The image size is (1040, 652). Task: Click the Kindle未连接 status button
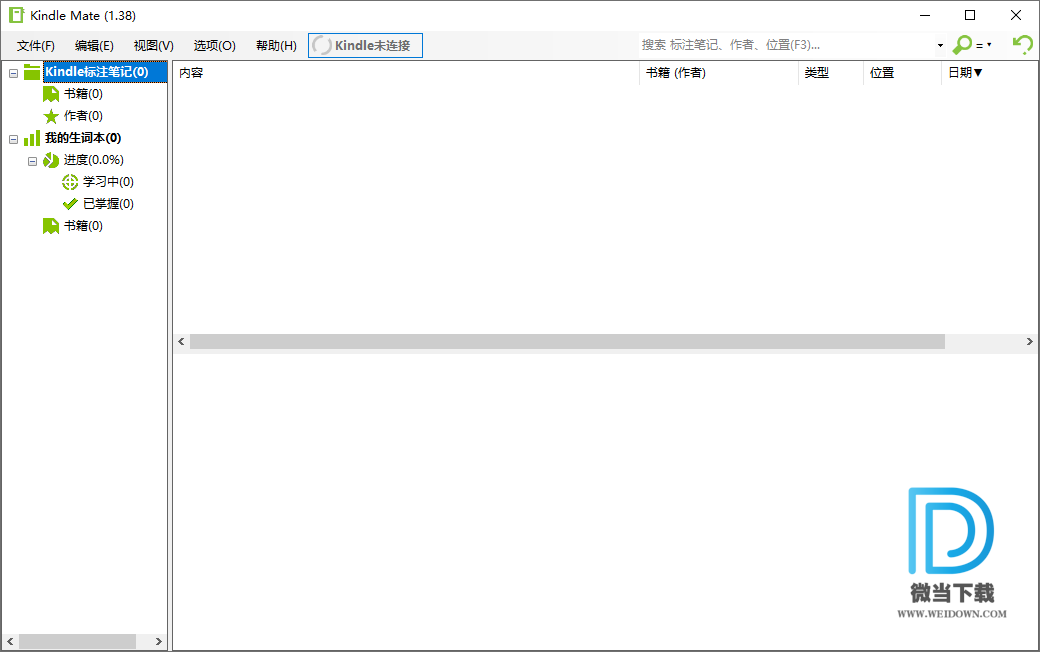365,46
